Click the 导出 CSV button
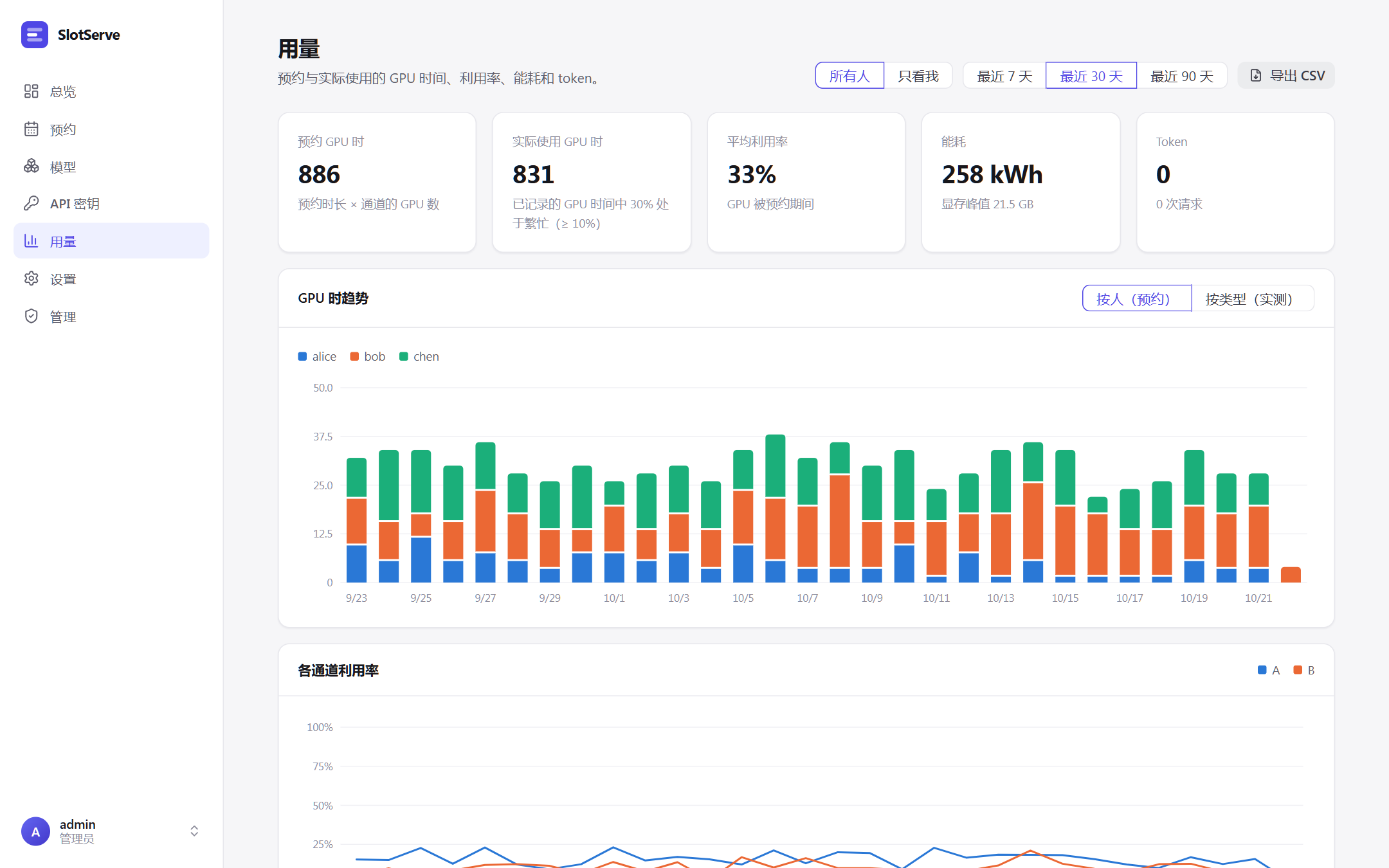This screenshot has width=1389, height=868. pyautogui.click(x=1286, y=76)
